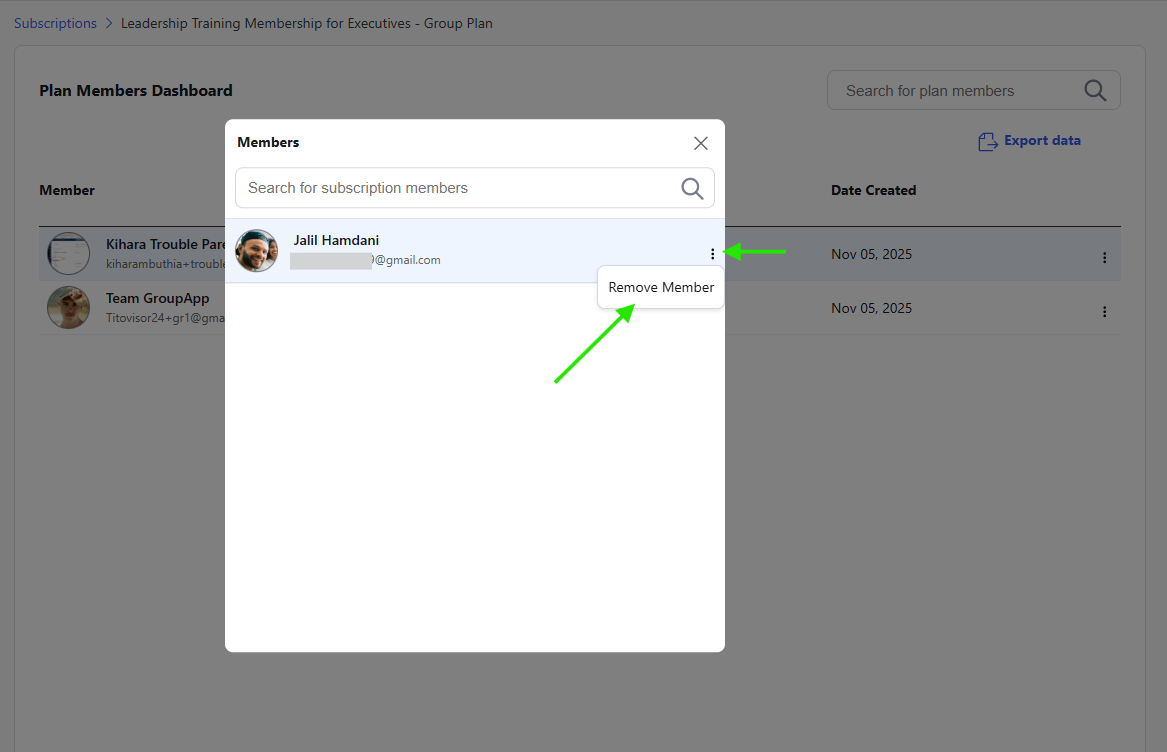Choose Remove Member from the popup
Viewport: 1167px width, 752px height.
click(661, 287)
